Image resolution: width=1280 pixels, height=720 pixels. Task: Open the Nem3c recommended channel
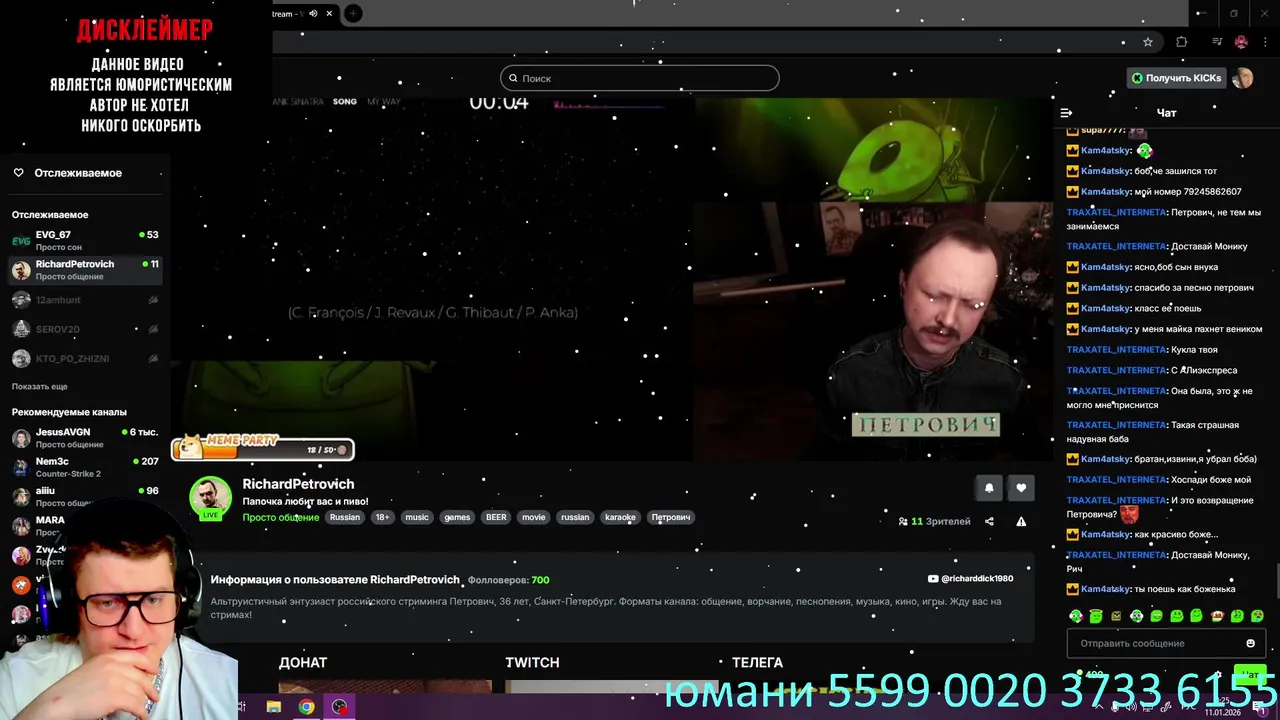pos(85,467)
